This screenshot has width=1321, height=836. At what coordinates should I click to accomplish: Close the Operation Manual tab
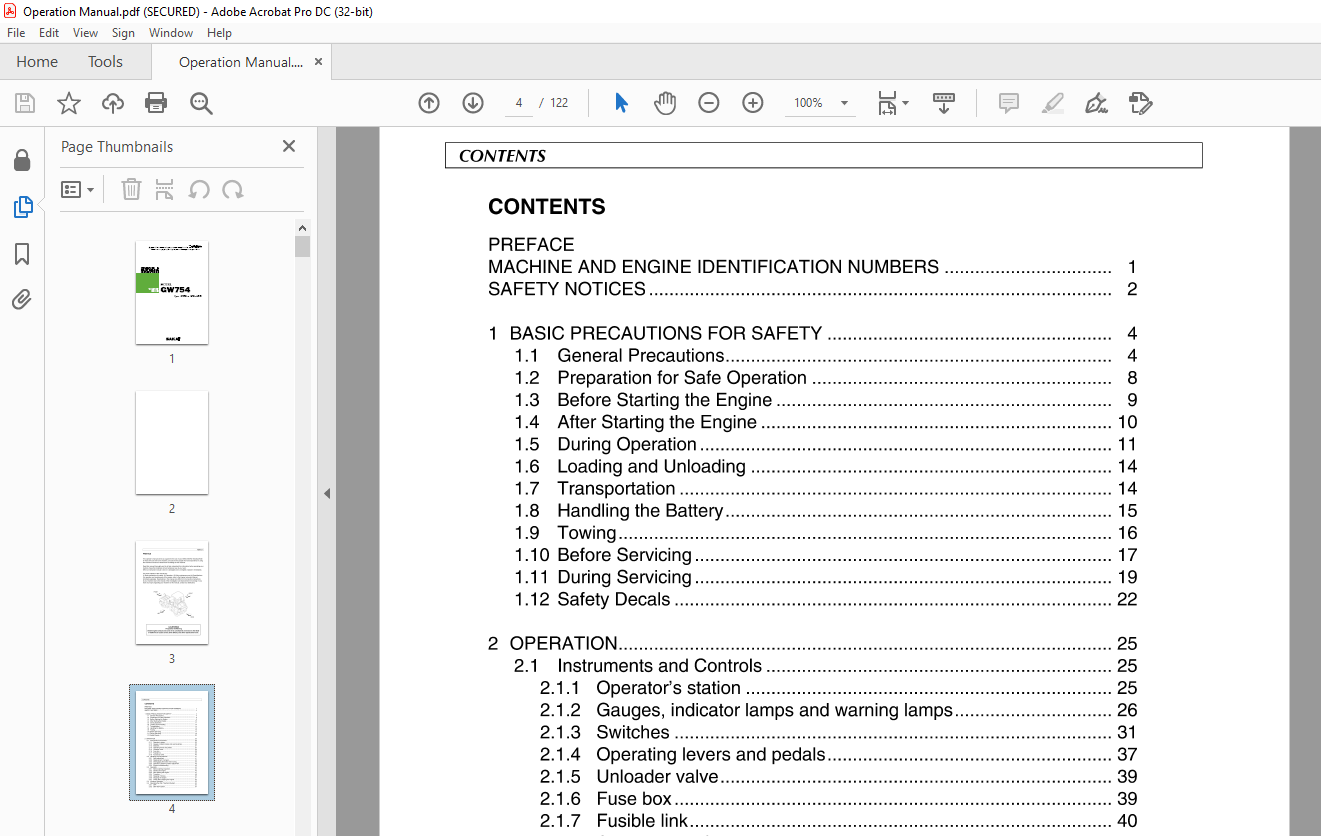pyautogui.click(x=318, y=61)
